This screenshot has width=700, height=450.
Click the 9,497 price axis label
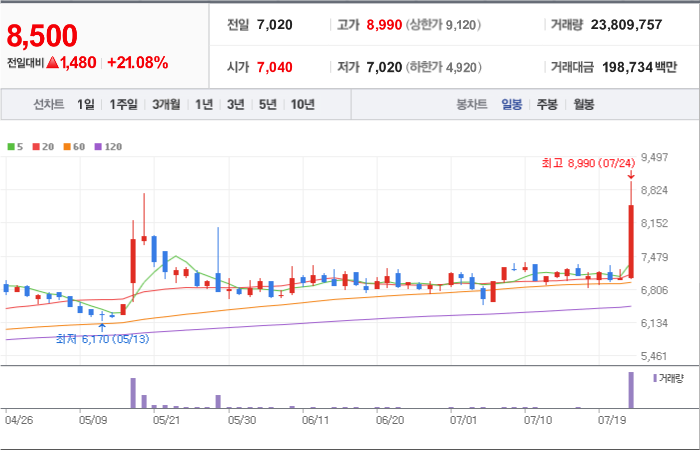(654, 157)
